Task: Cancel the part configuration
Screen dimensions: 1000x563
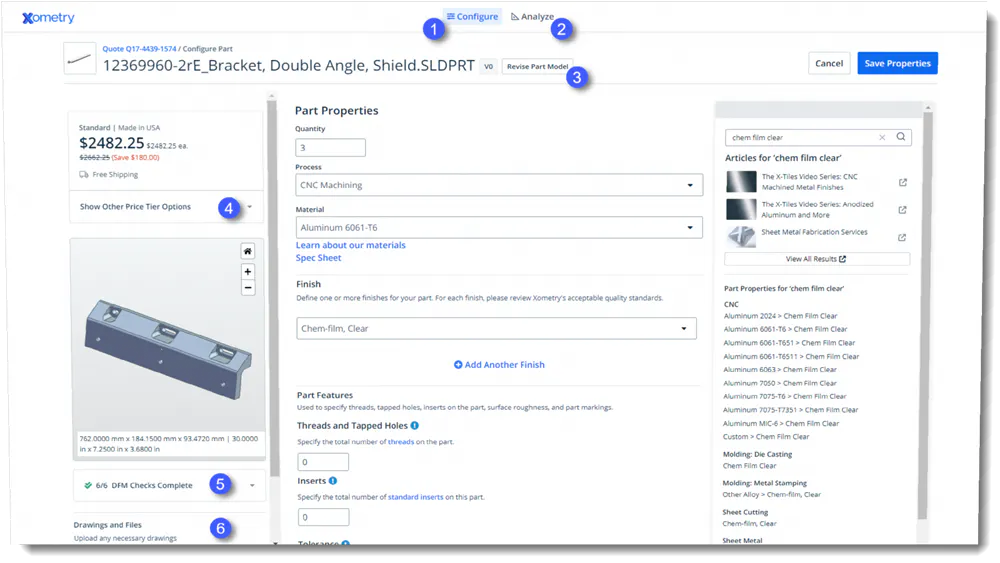Action: tap(829, 63)
